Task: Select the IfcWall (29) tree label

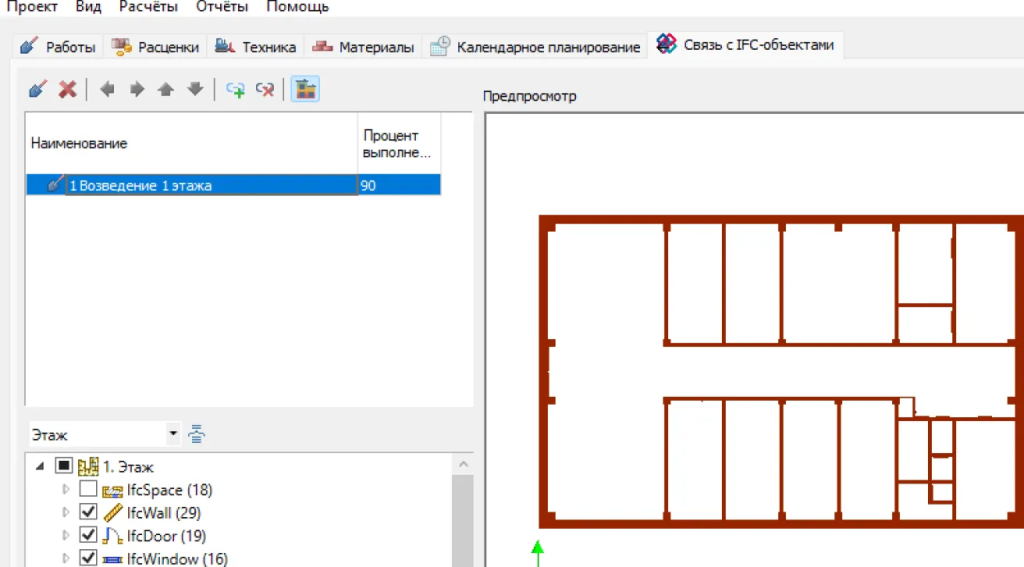Action: (164, 513)
